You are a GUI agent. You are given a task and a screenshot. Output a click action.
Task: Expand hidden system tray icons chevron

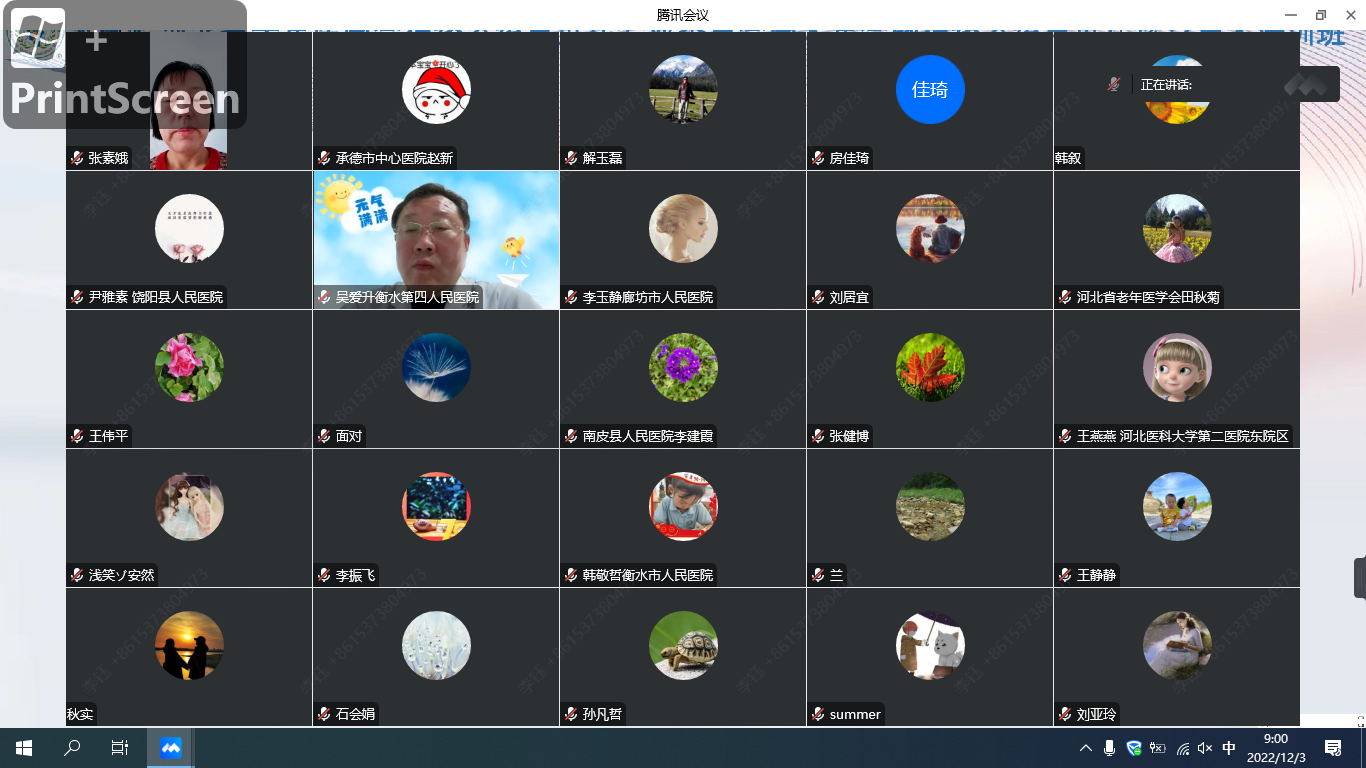[1085, 748]
